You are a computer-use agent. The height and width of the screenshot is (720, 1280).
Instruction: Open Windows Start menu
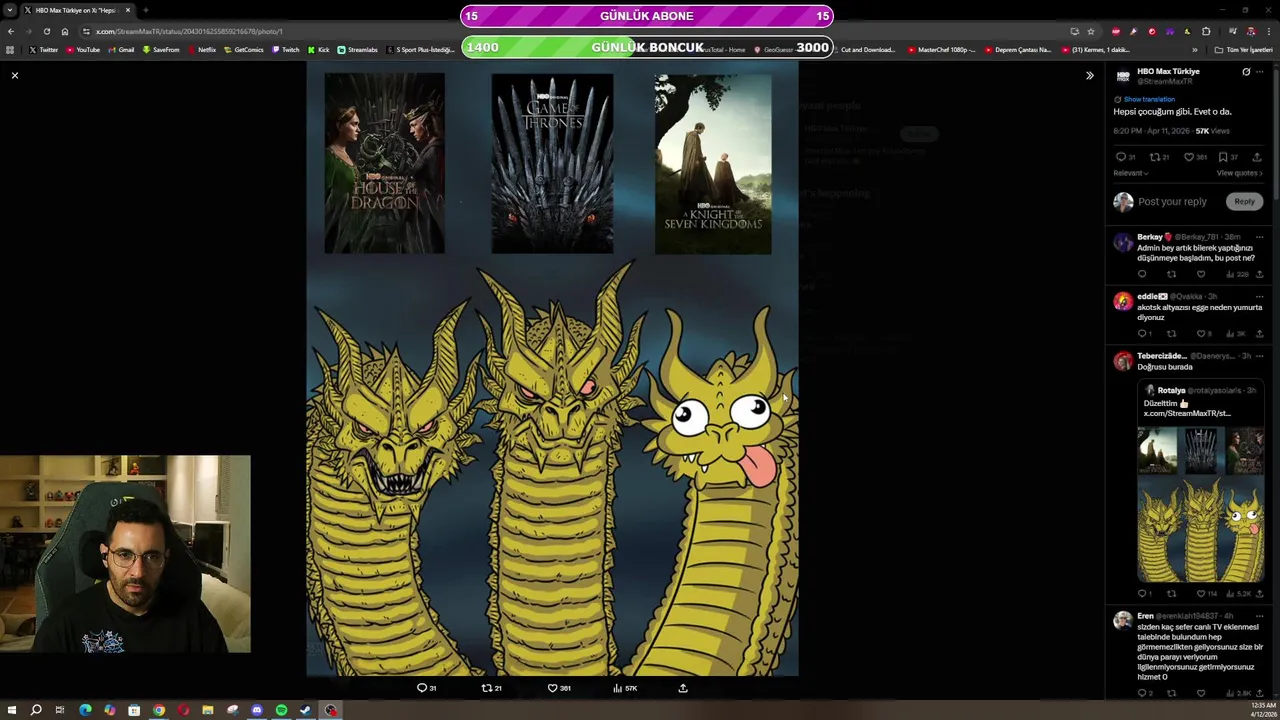[x=11, y=710]
